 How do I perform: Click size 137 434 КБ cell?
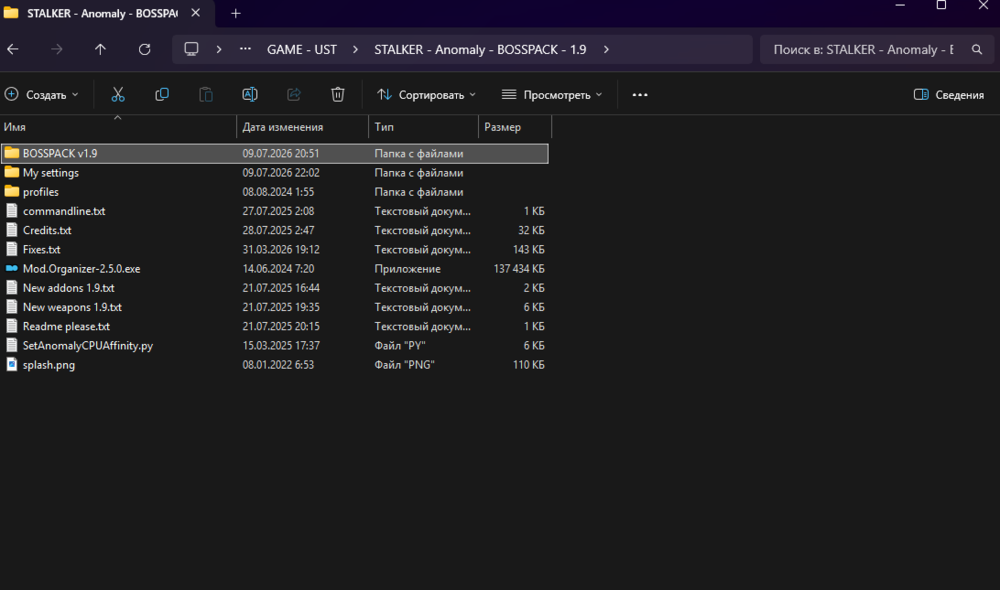click(519, 269)
